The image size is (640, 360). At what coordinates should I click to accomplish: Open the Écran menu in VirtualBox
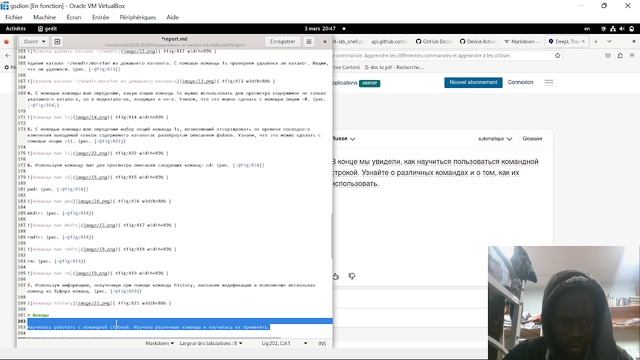click(x=74, y=17)
